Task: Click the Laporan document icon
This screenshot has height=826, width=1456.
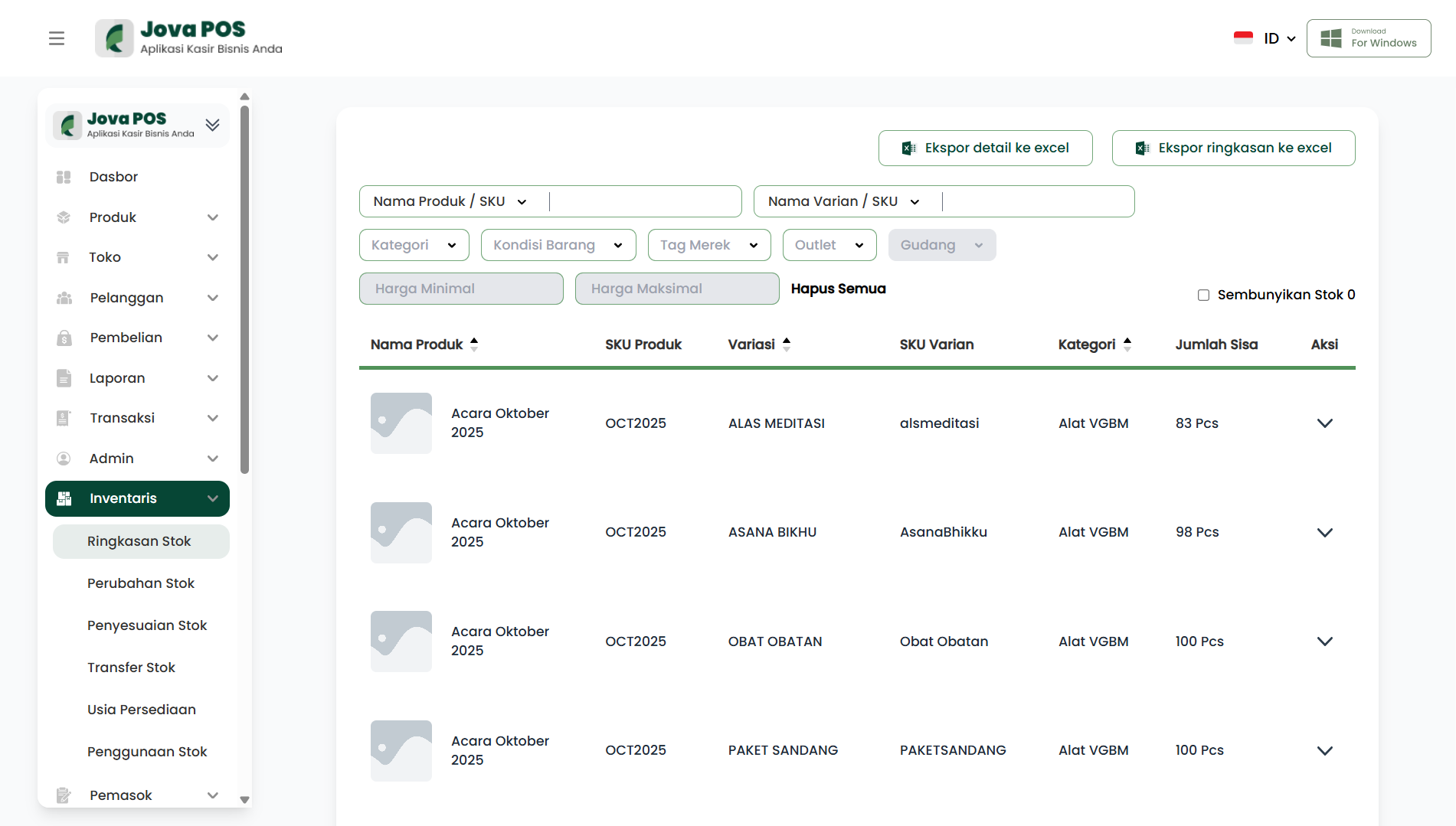Action: pos(64,378)
